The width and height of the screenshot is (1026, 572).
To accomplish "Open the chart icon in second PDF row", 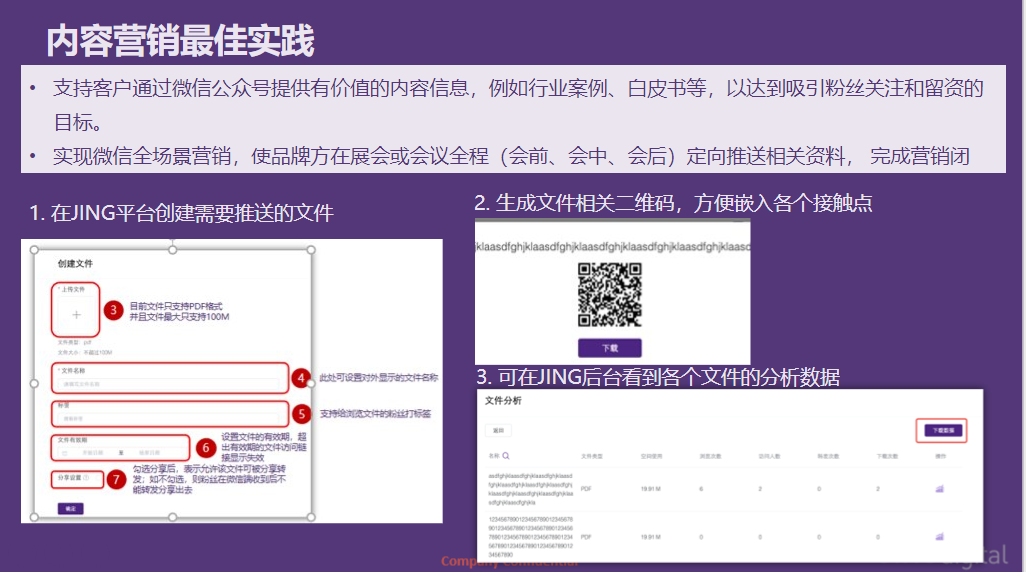I will click(x=939, y=537).
